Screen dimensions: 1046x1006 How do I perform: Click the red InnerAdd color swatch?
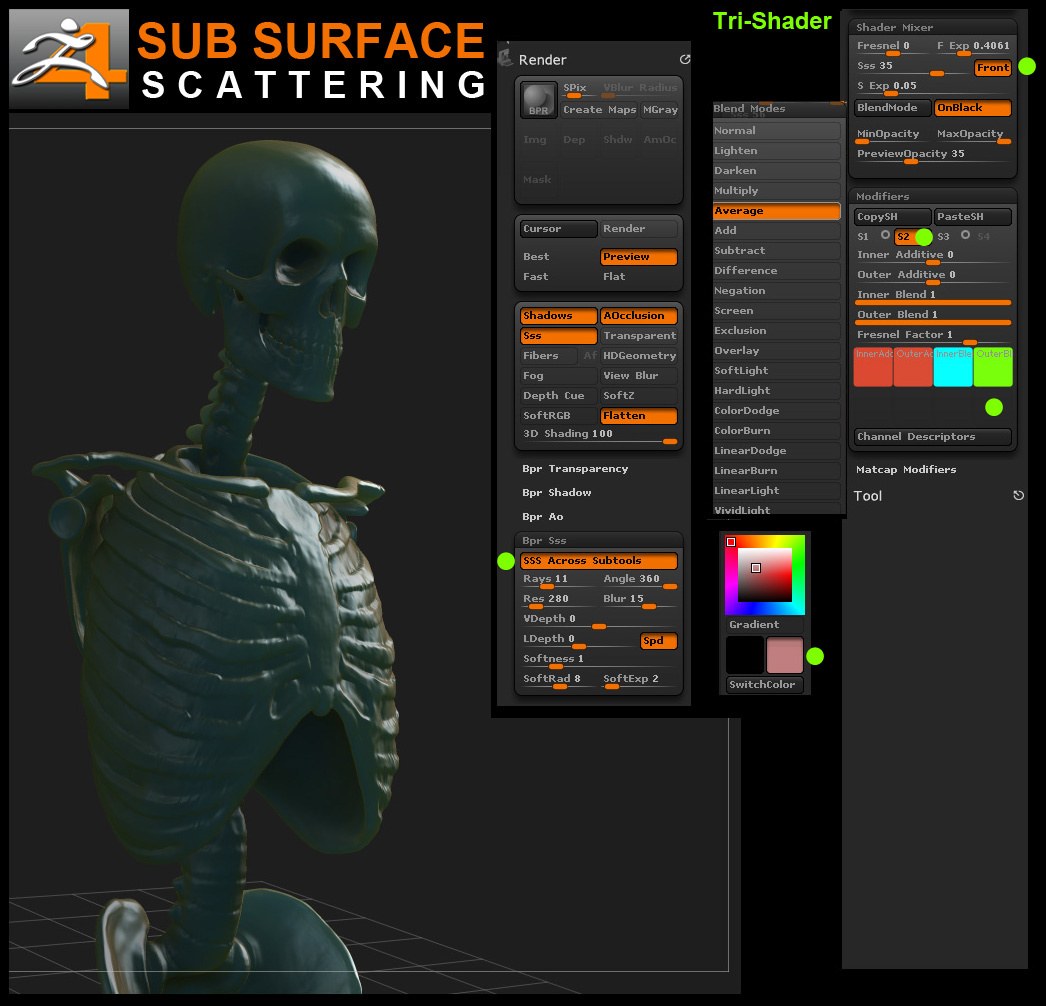tap(873, 367)
